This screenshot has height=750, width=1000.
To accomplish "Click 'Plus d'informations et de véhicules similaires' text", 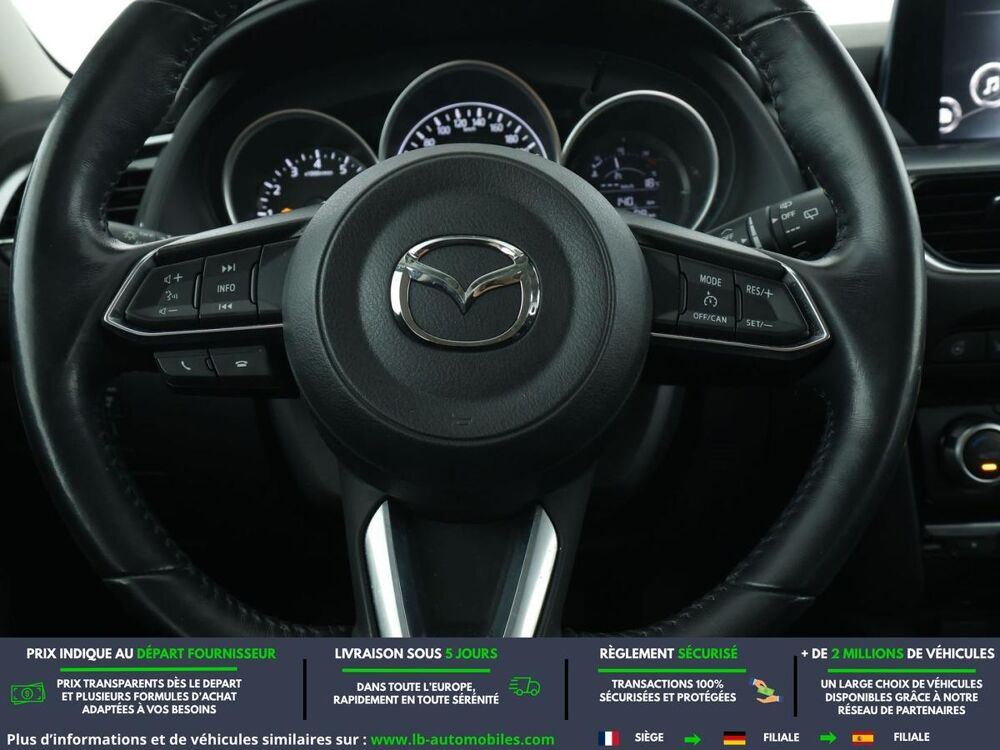I will tap(187, 740).
